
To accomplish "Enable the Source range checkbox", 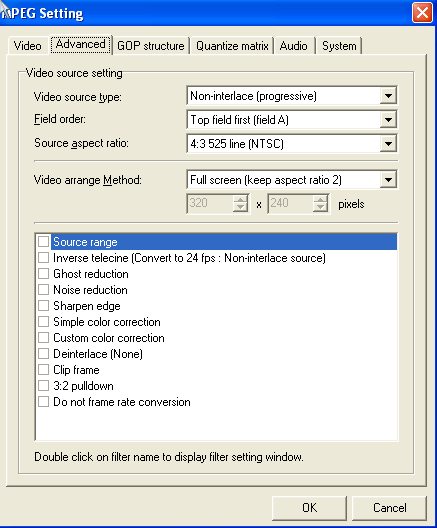I will [43, 241].
